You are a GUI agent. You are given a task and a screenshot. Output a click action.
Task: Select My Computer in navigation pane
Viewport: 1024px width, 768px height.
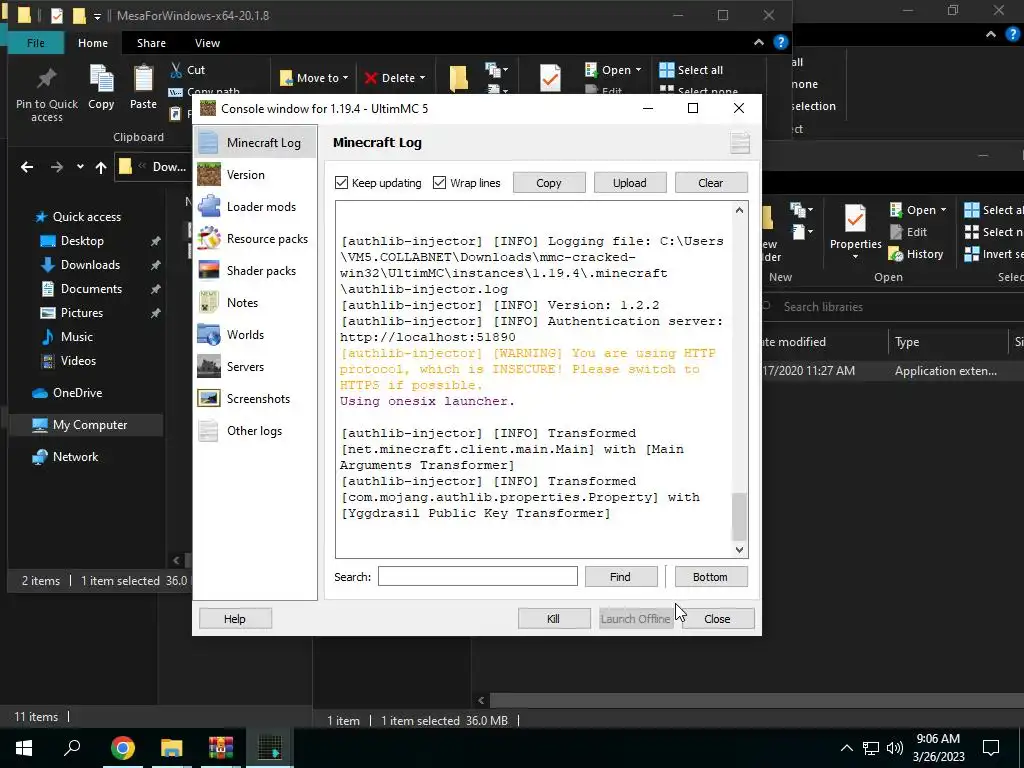click(90, 424)
